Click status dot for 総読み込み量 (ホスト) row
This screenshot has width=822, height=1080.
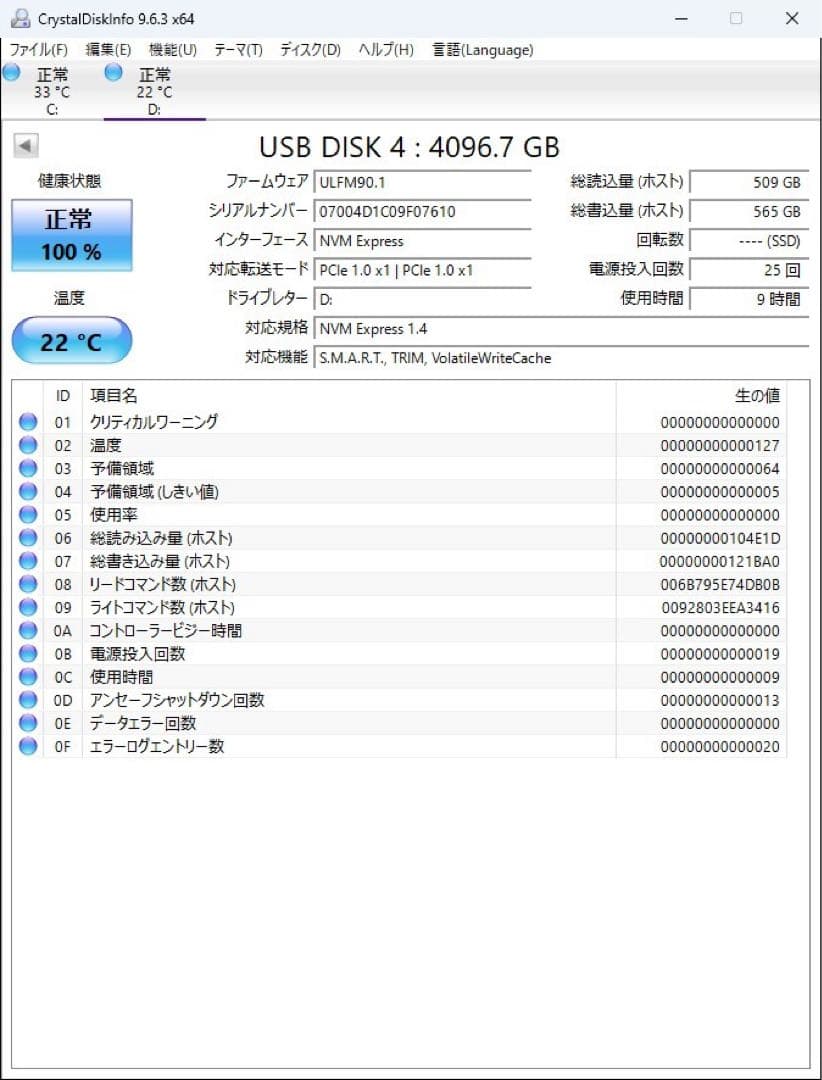(x=28, y=538)
